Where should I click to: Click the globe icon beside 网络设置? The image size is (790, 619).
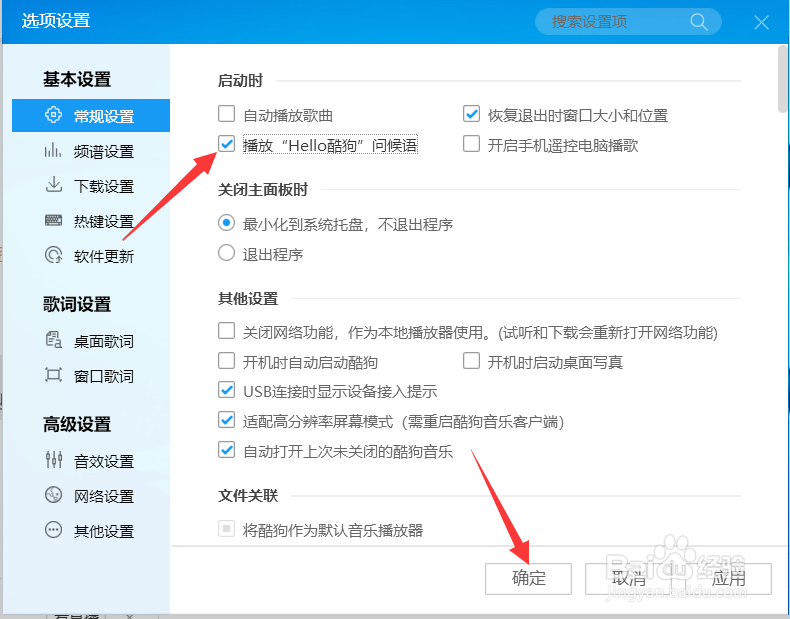(x=53, y=495)
